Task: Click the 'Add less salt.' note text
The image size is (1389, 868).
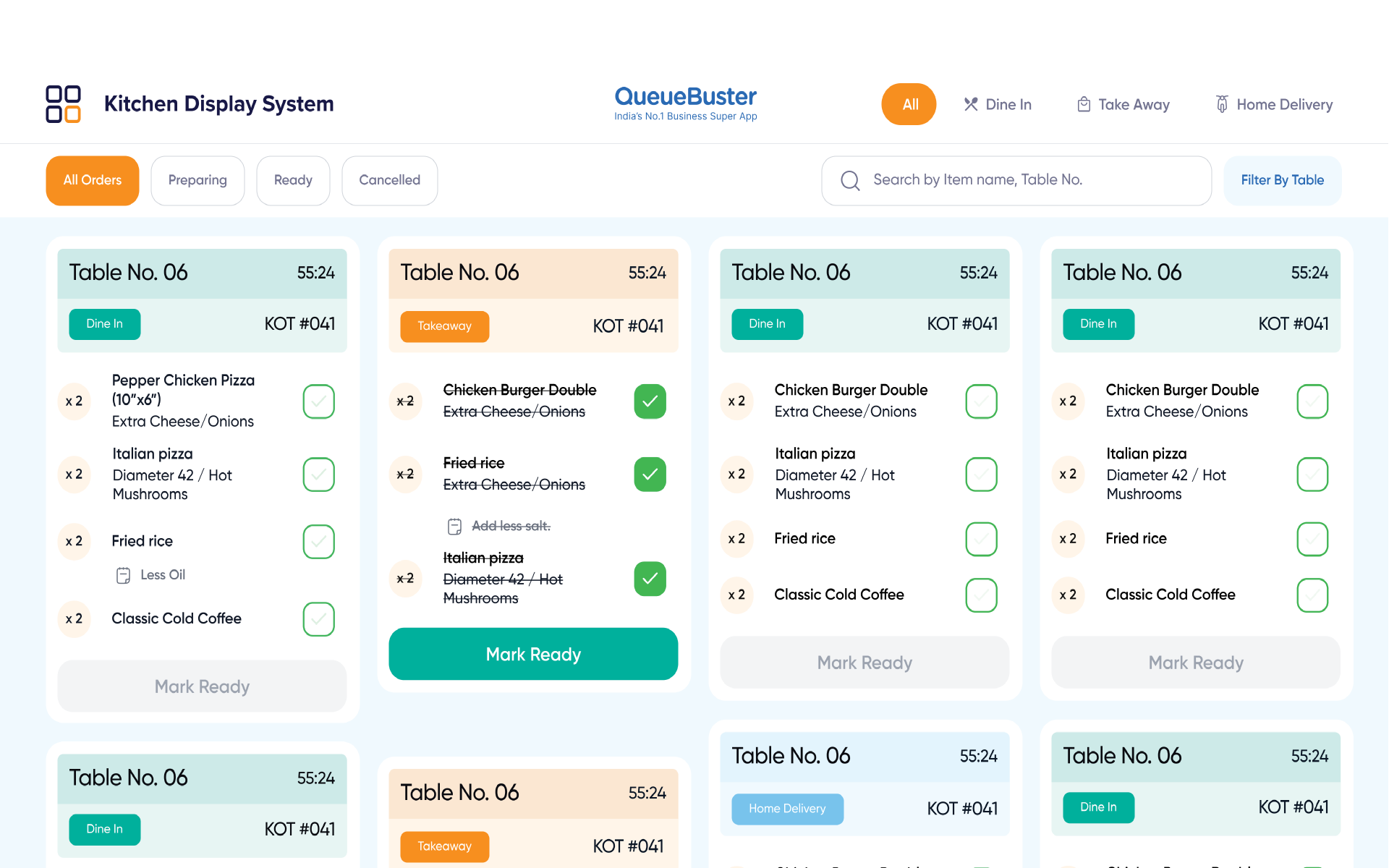Action: (511, 527)
